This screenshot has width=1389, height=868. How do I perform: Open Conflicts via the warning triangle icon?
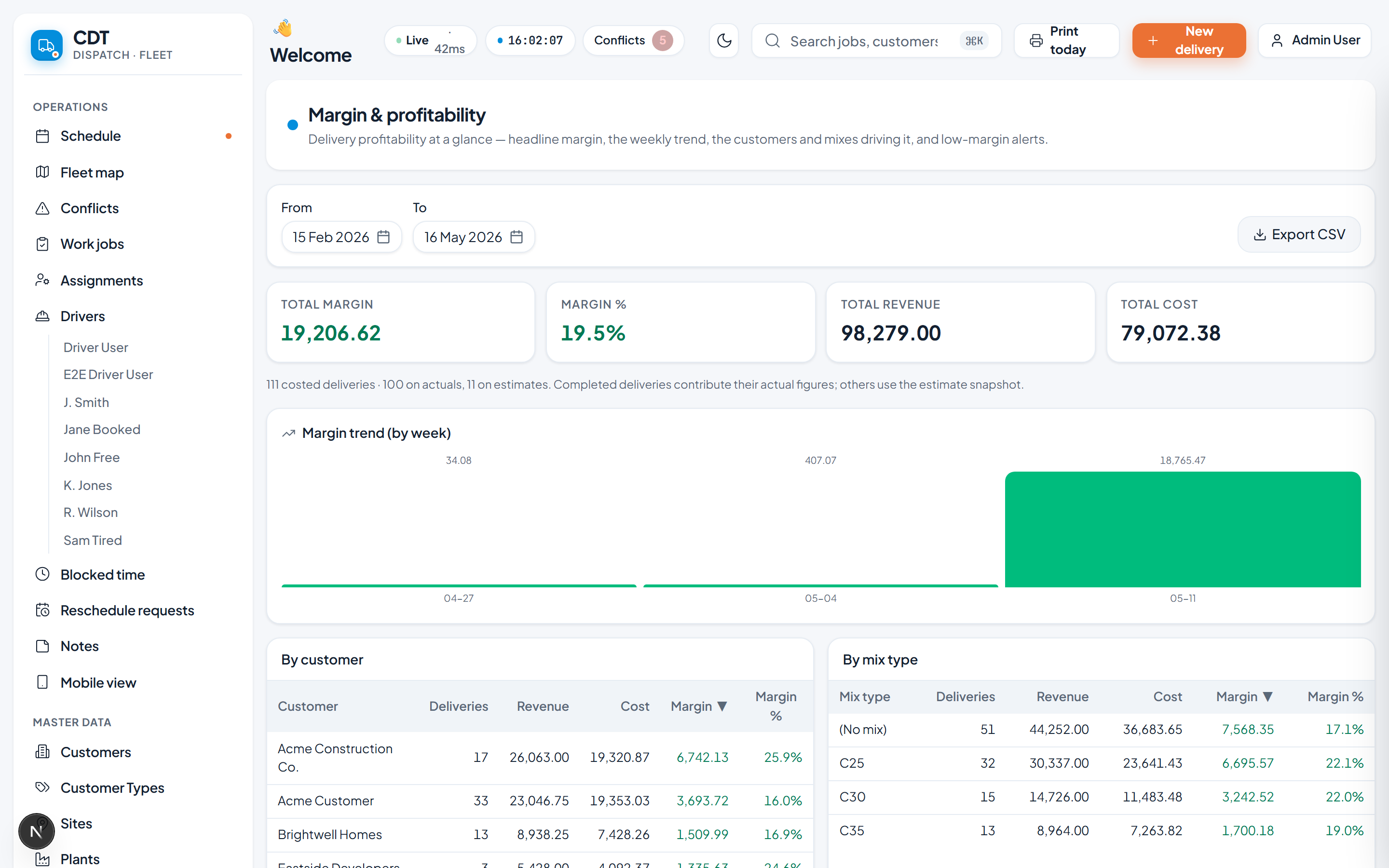[x=42, y=208]
